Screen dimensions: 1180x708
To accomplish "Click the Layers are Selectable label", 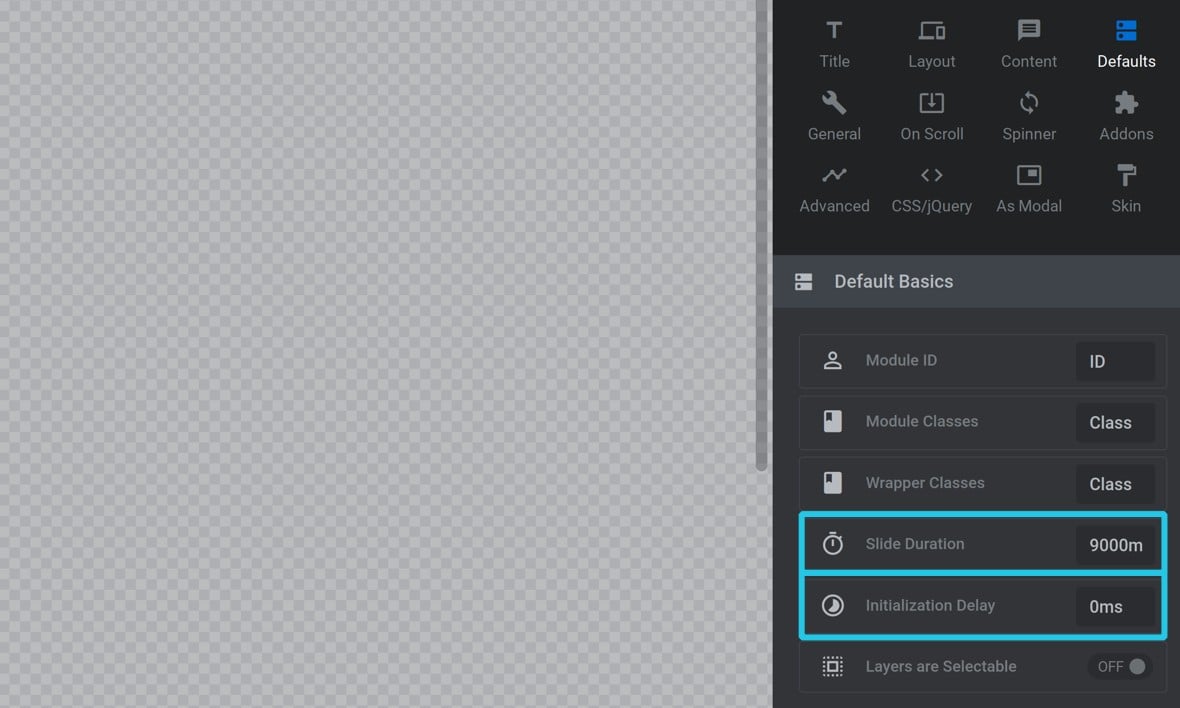I will tap(941, 667).
